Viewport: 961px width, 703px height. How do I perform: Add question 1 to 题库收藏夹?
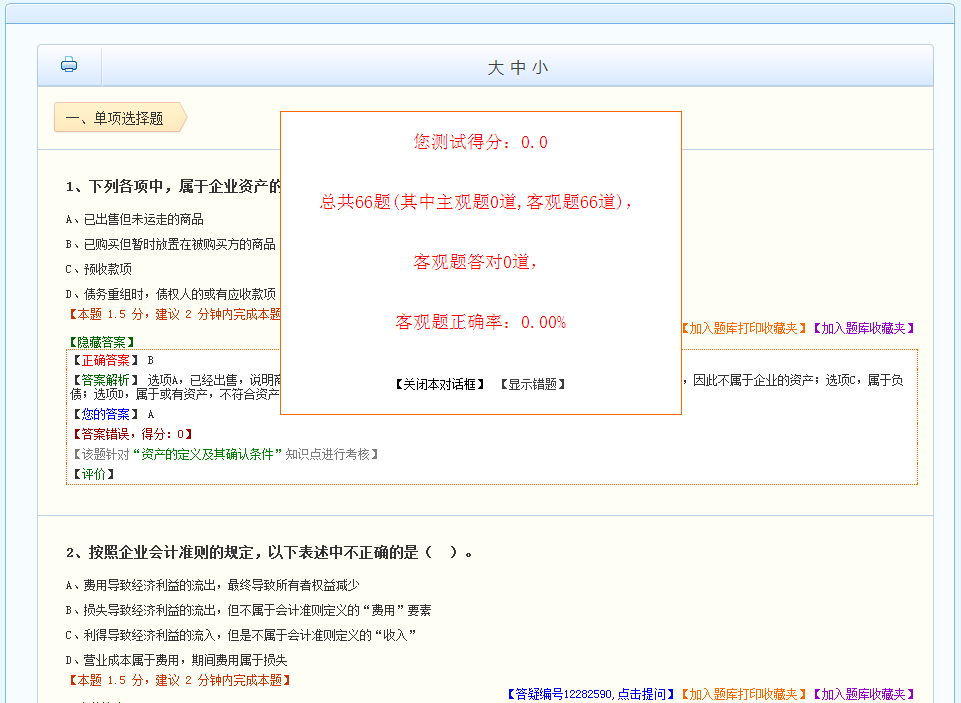(863, 328)
